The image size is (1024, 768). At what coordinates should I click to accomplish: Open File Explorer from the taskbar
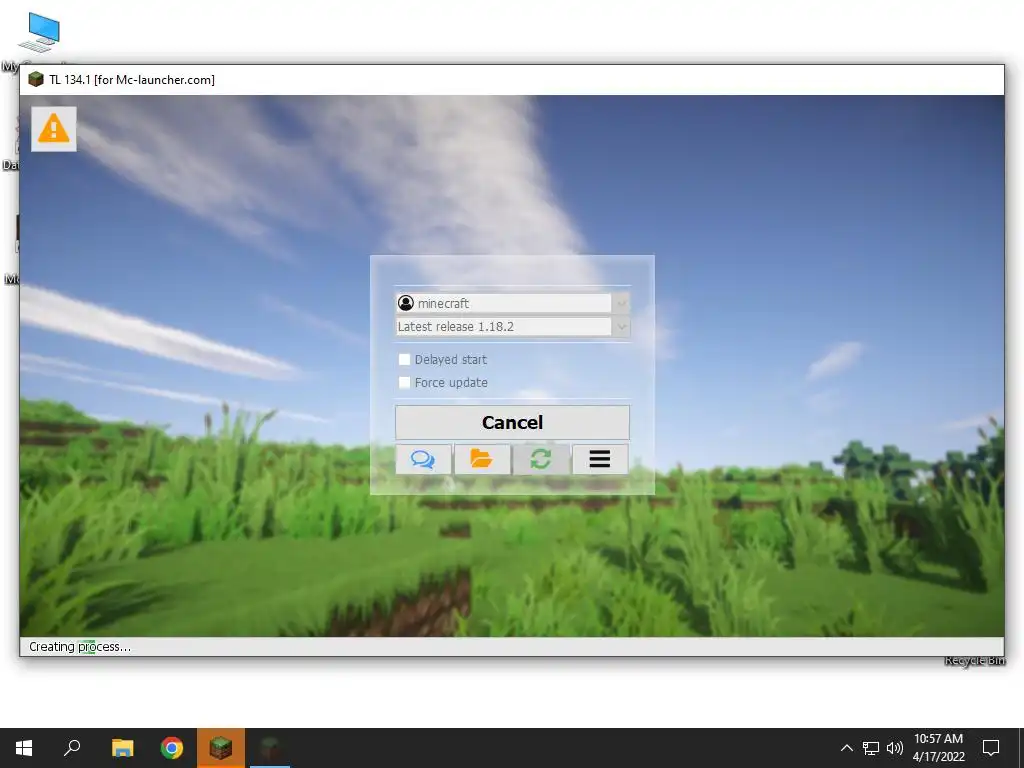coord(122,748)
